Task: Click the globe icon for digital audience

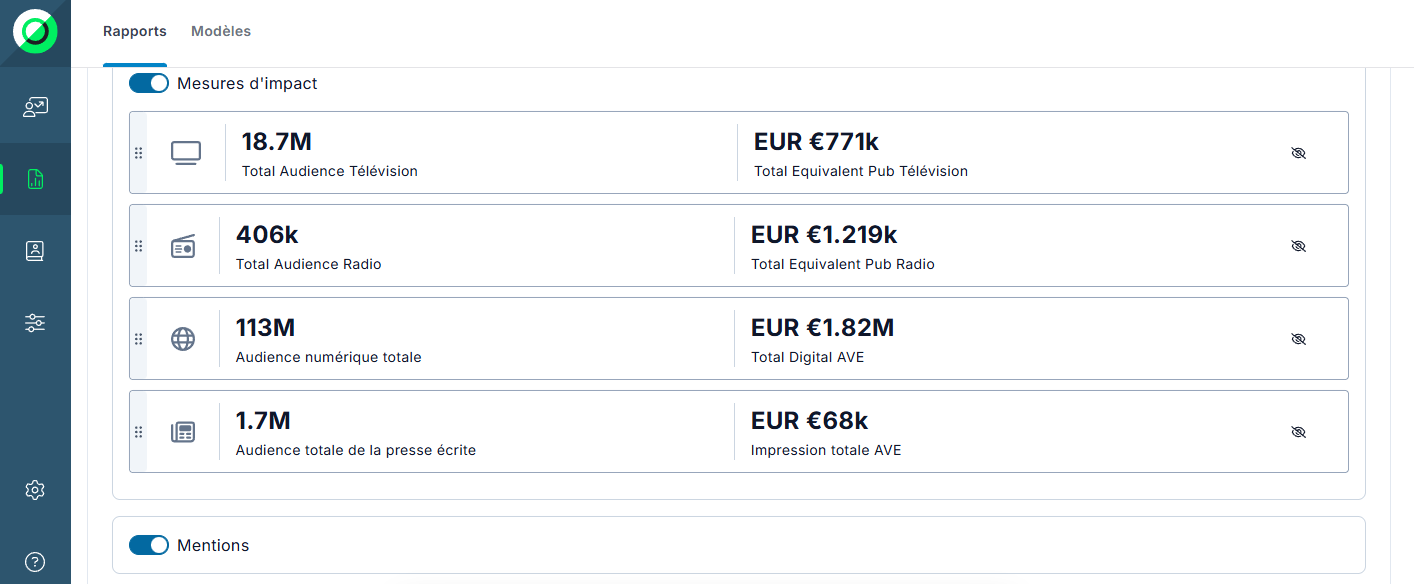Action: pyautogui.click(x=183, y=339)
